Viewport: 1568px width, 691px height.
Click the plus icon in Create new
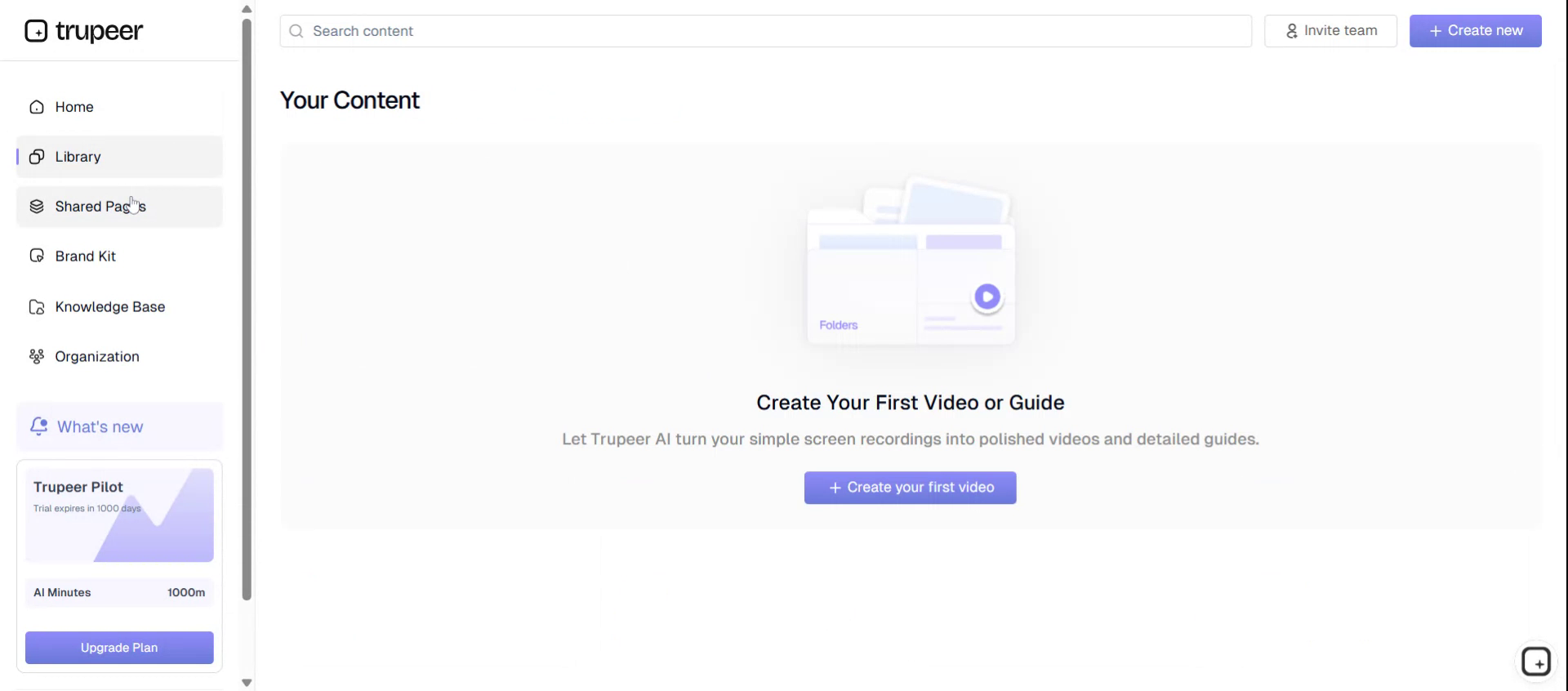1435,31
